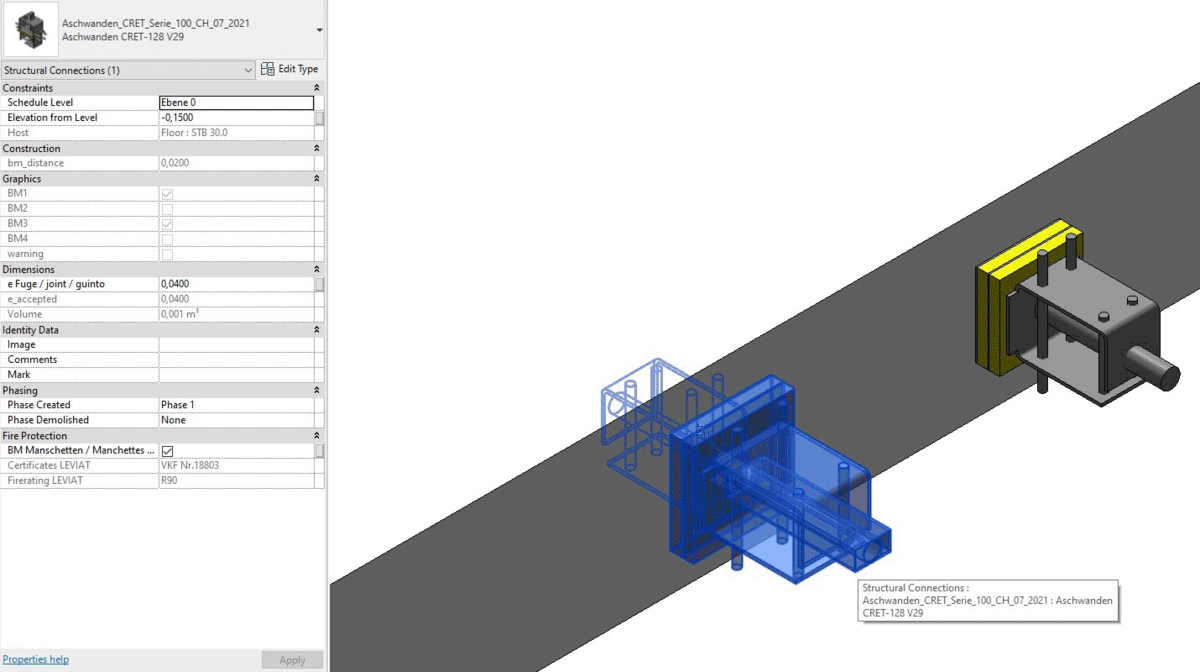Collapse the Identity Data section

pos(317,329)
